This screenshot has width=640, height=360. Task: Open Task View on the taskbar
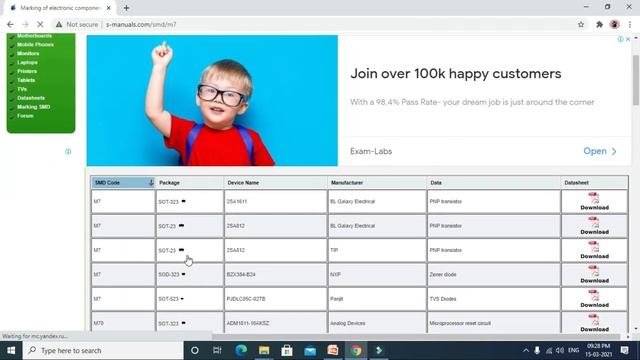(x=217, y=350)
